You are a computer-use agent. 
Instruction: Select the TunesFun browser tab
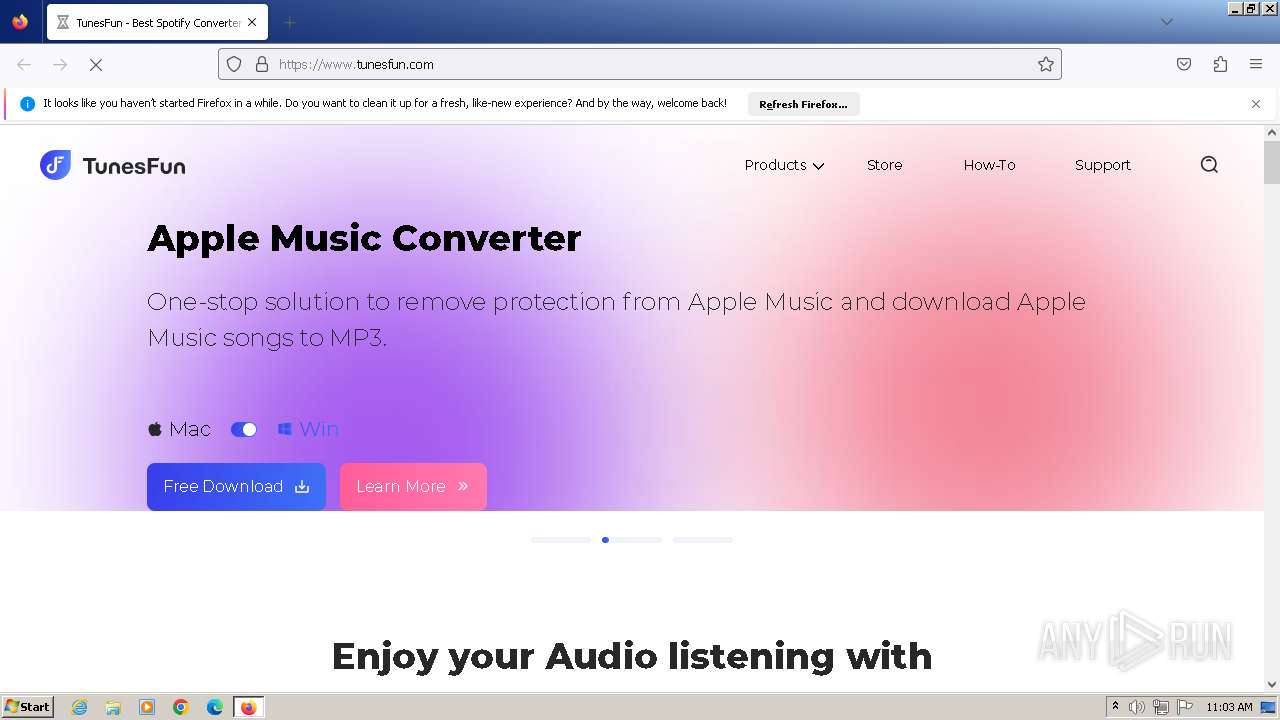[156, 22]
